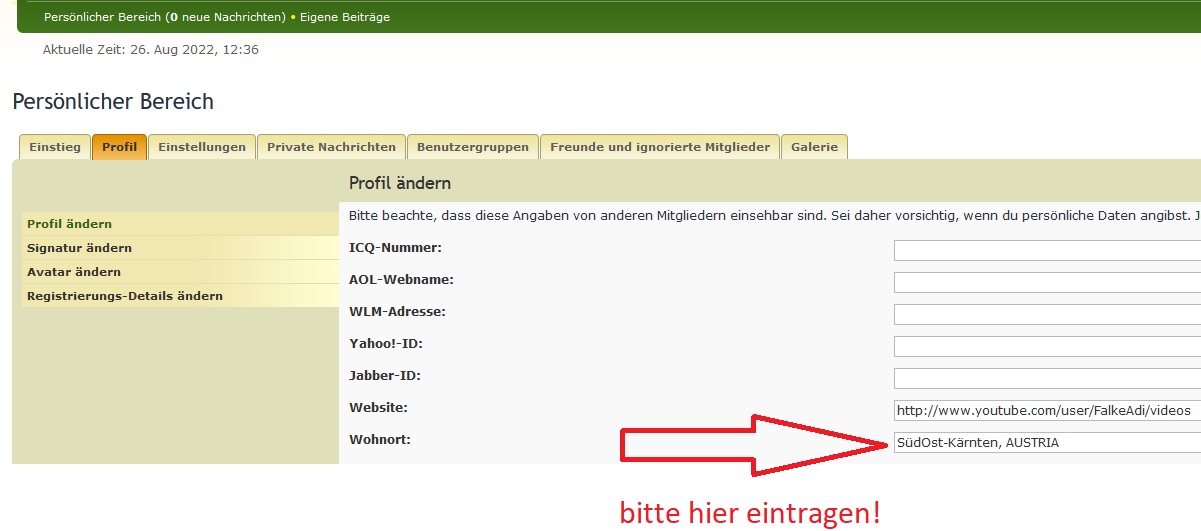Screen dimensions: 1201x531
Task: Open Signatur ändern in the sidebar
Action: (x=80, y=248)
